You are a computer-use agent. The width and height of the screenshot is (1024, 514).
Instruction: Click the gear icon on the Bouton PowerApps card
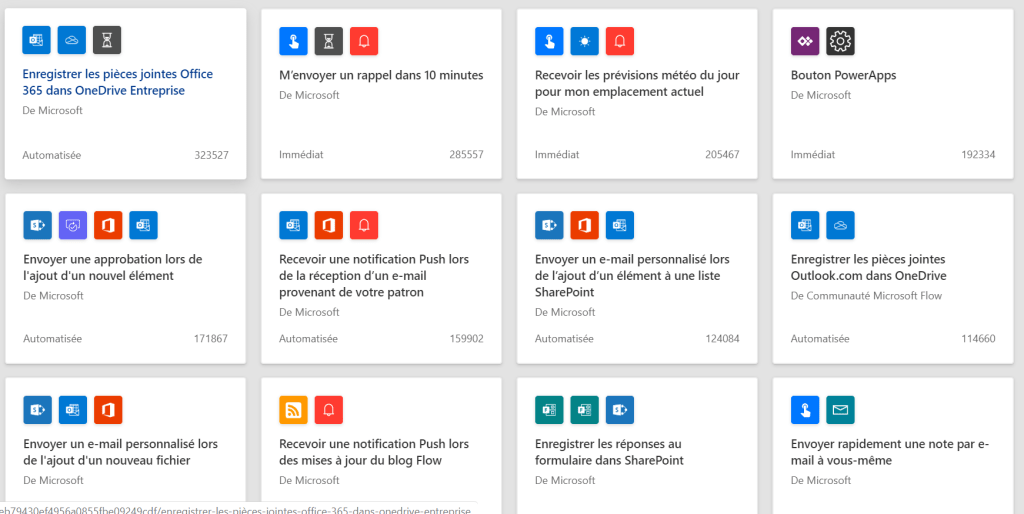(841, 41)
